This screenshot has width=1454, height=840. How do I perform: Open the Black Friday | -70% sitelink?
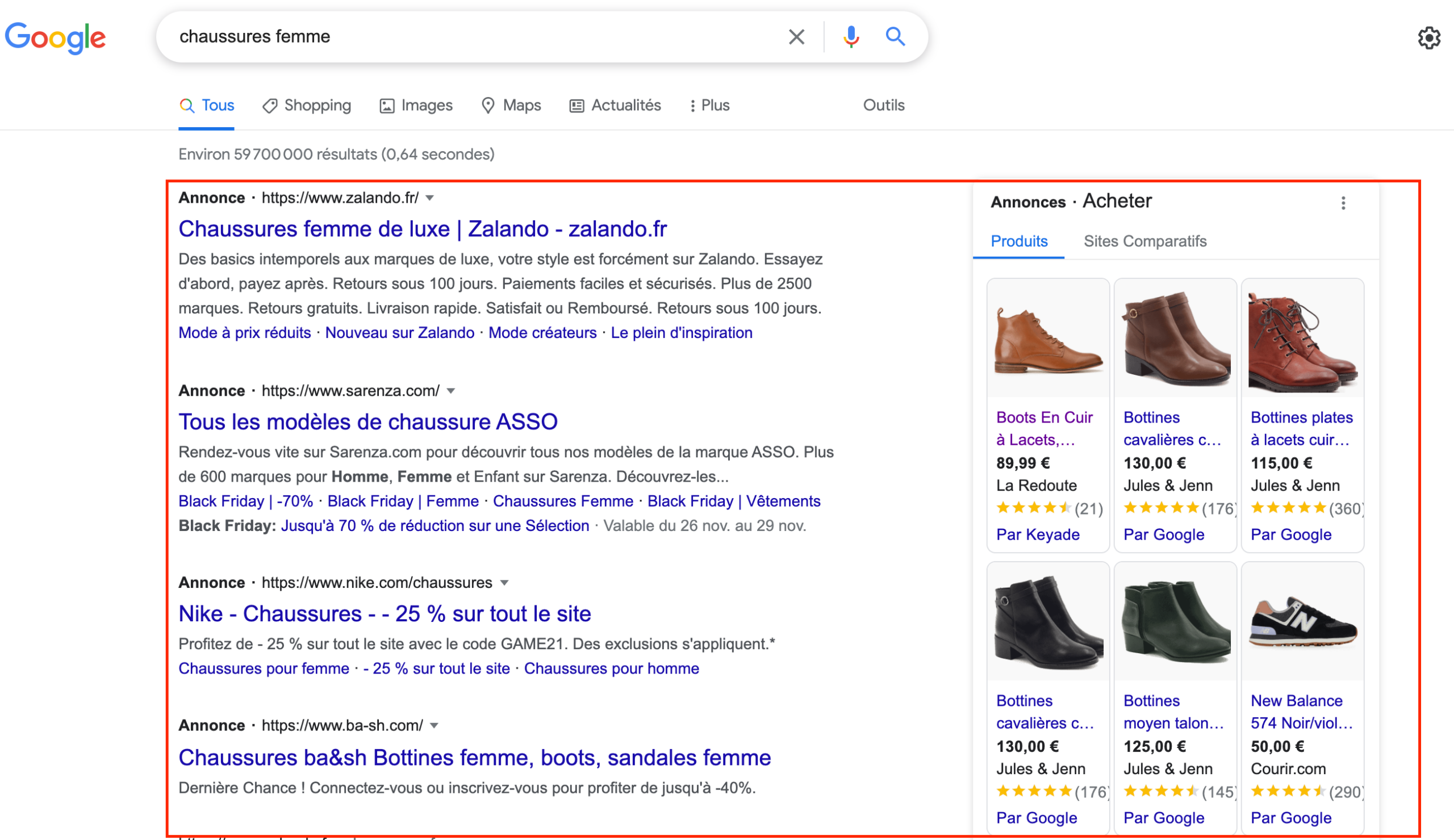246,502
